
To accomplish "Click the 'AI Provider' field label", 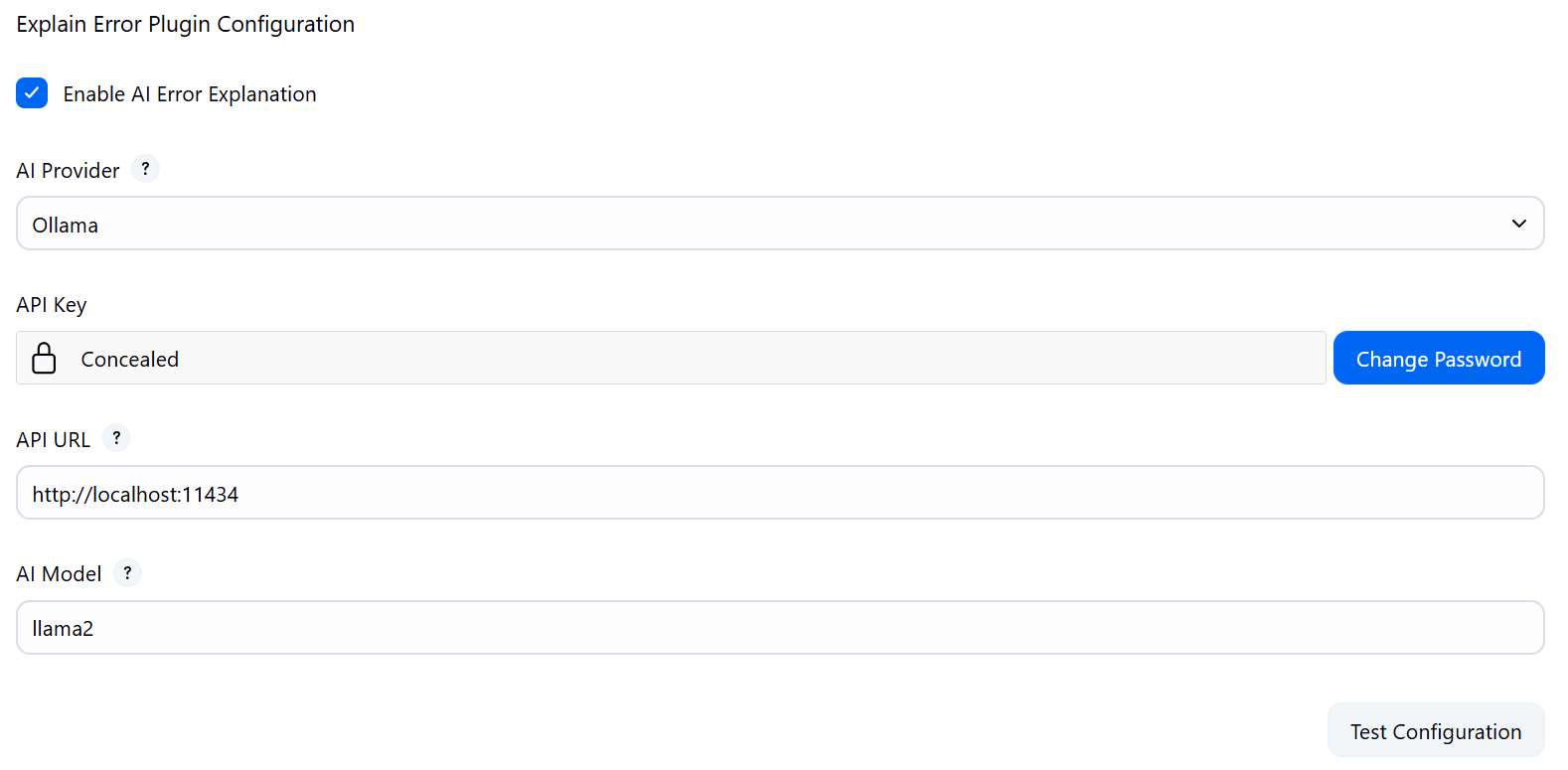I will (68, 171).
